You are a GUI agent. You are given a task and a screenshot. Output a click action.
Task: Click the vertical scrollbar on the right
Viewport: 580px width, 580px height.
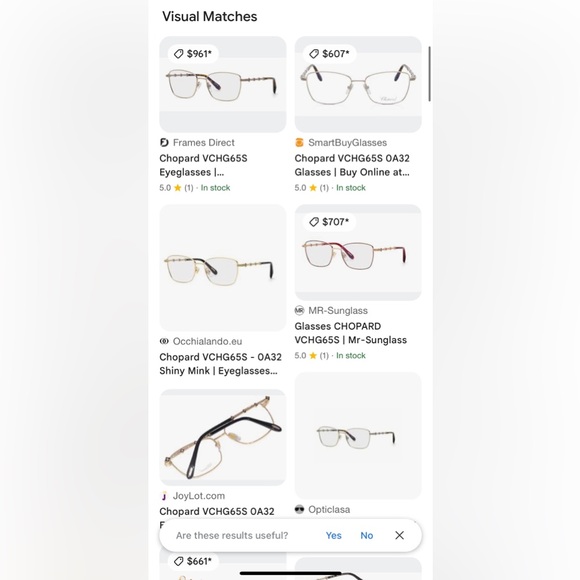(x=429, y=74)
